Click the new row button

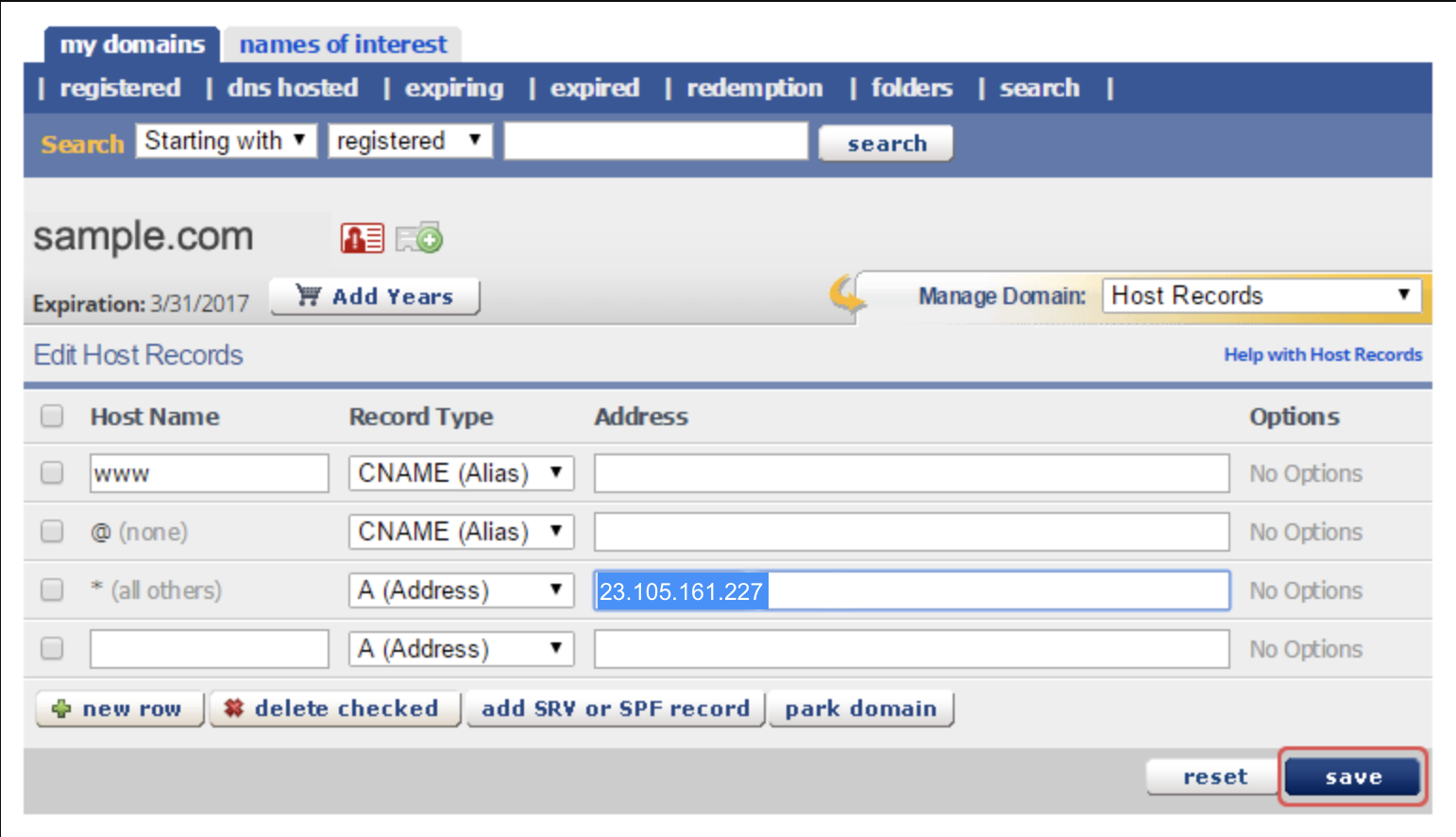(x=120, y=709)
